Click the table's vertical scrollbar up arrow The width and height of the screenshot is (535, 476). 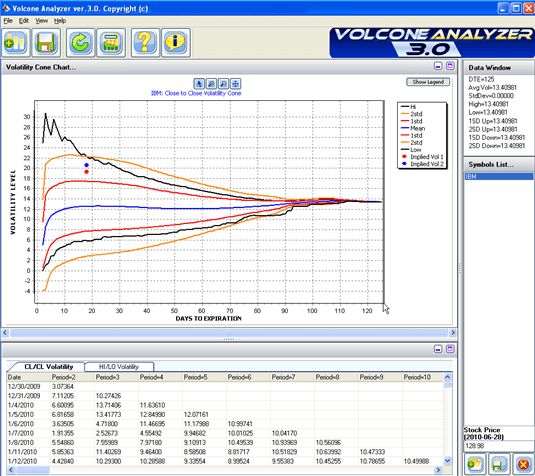448,377
